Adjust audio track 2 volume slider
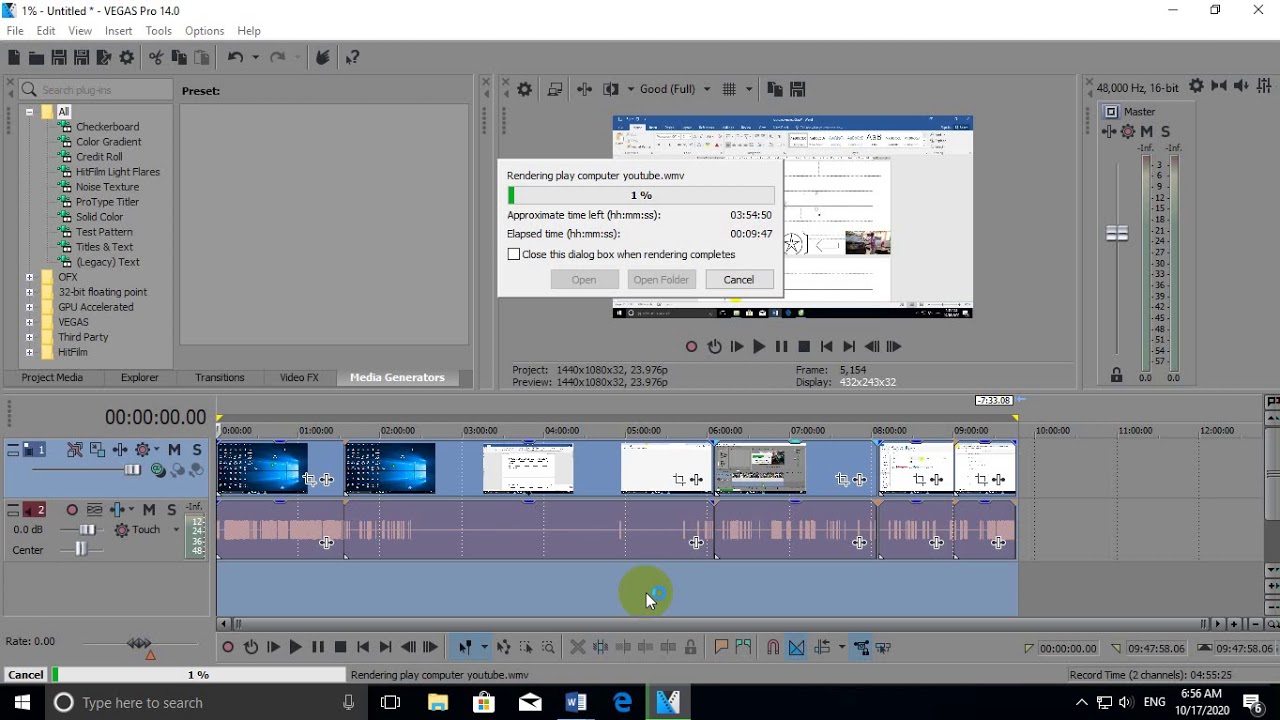Screen dimensions: 1280x720 pos(88,530)
